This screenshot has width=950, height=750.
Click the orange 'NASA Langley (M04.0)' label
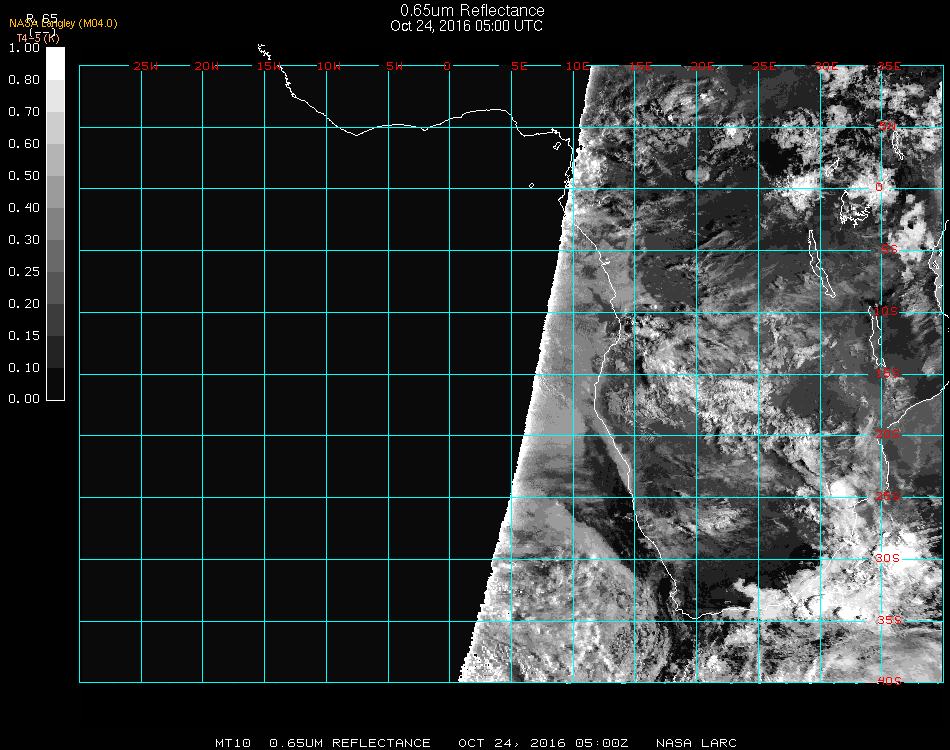[x=63, y=24]
